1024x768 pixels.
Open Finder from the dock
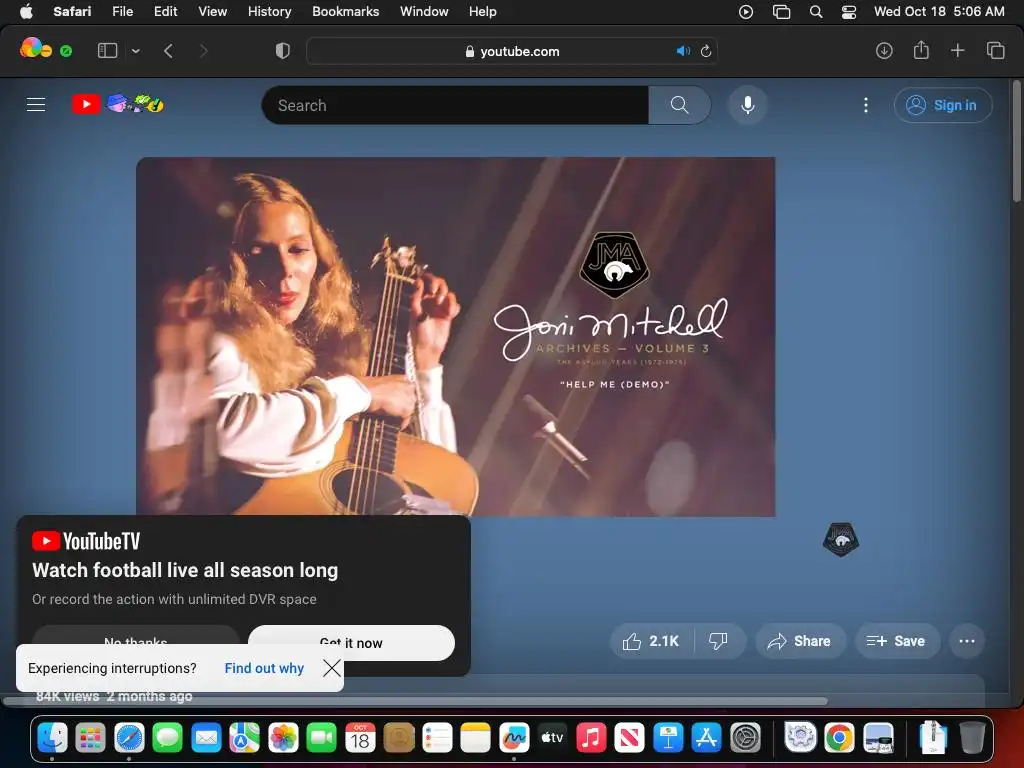[x=52, y=738]
